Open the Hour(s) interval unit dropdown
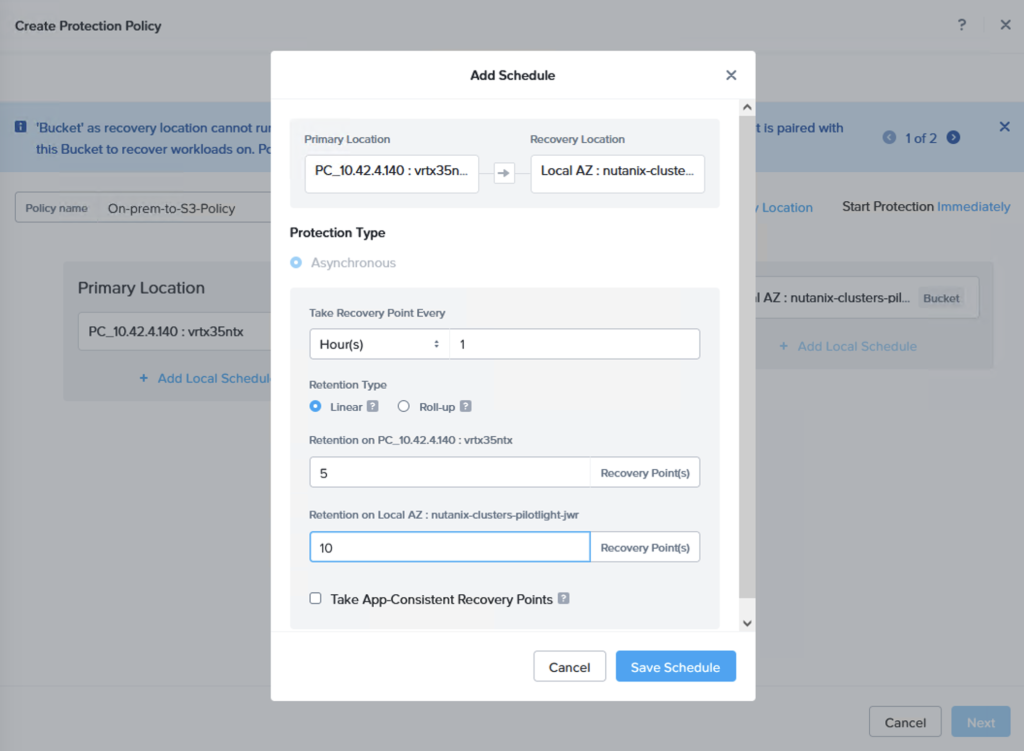Image resolution: width=1024 pixels, height=751 pixels. [x=379, y=344]
